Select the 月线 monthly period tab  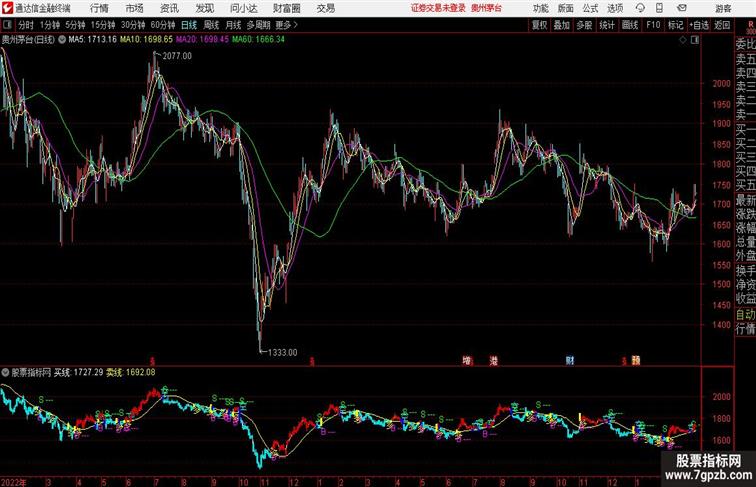coord(233,25)
